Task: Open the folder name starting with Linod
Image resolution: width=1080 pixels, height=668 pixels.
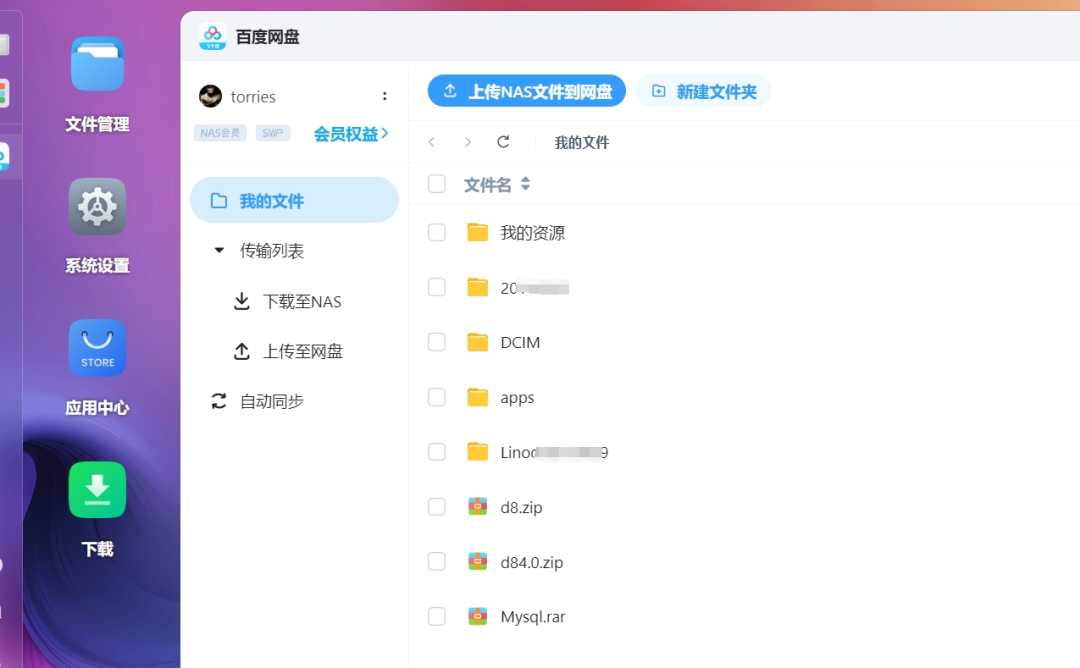Action: 554,452
